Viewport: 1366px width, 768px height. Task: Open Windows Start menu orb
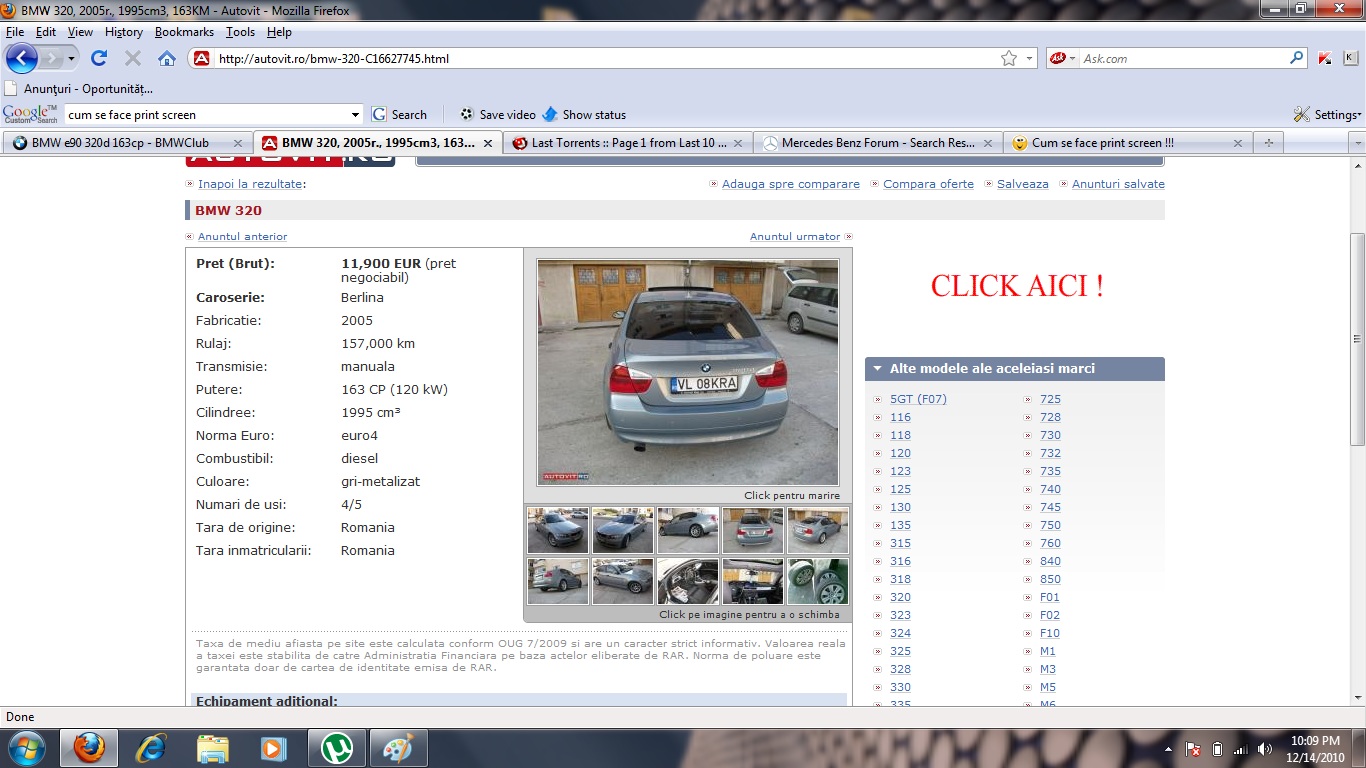[25, 747]
